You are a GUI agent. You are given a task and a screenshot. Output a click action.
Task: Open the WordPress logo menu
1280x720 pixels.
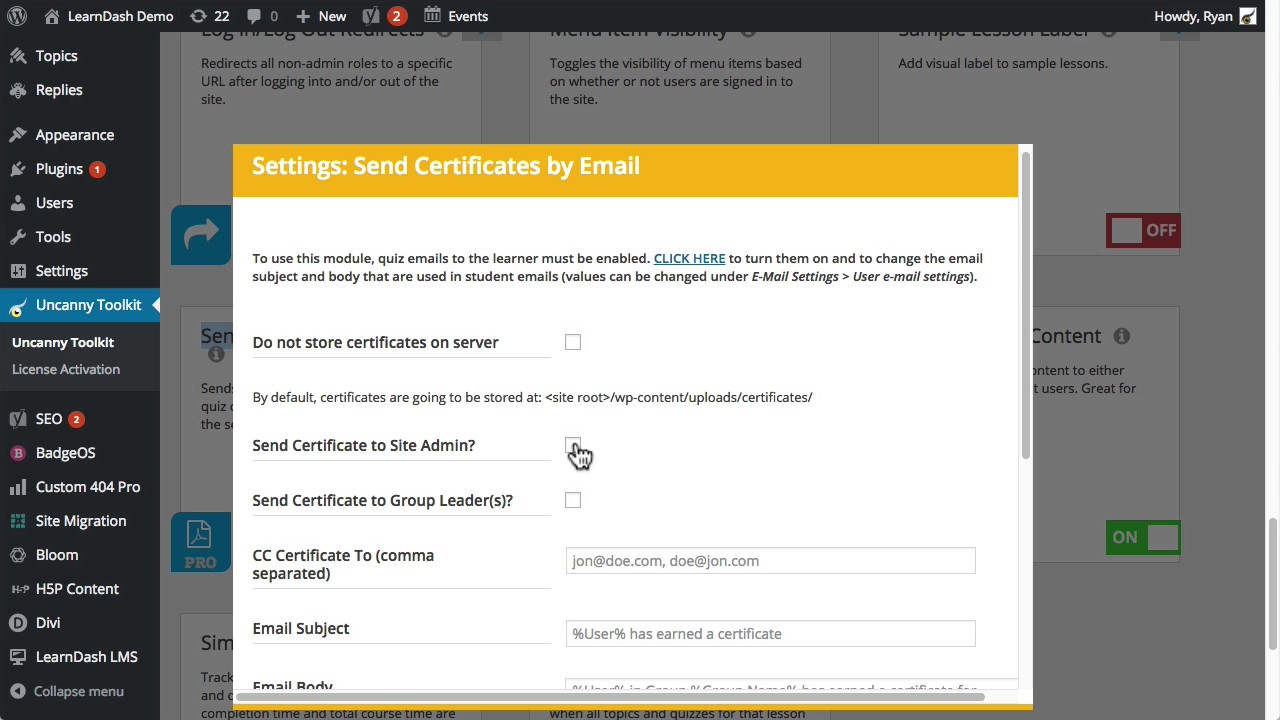point(16,16)
